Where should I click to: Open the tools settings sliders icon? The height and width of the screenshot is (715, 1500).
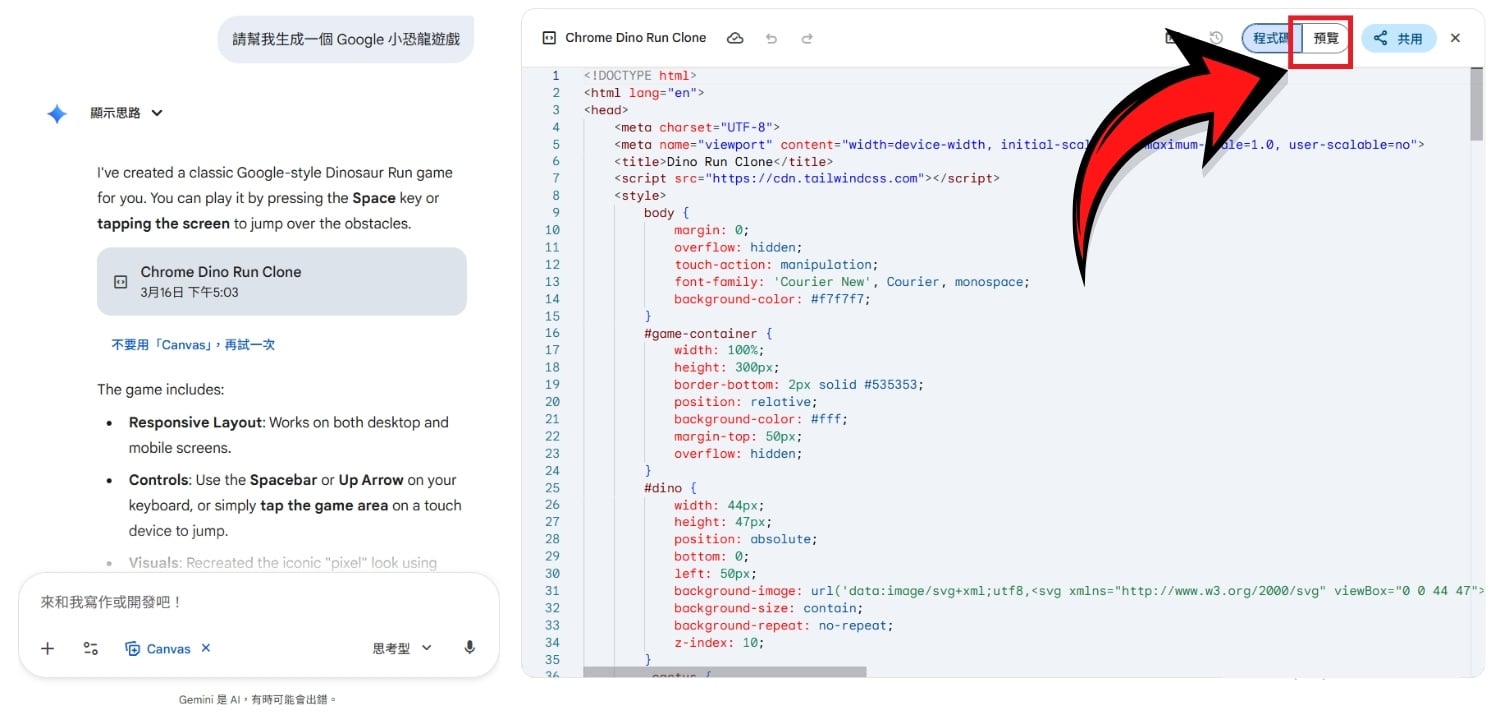click(90, 648)
